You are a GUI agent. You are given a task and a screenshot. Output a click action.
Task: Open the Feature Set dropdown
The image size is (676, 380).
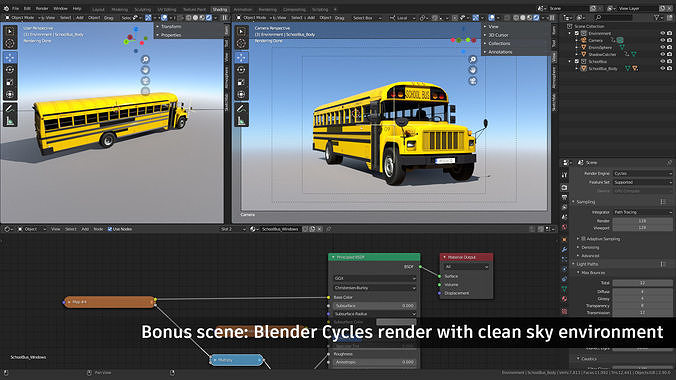(642, 182)
